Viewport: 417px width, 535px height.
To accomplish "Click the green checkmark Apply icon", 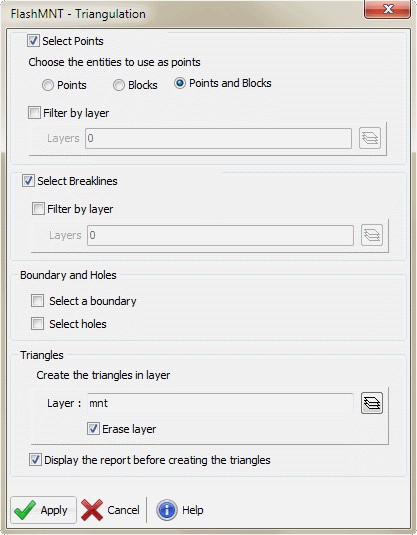I will [25, 510].
